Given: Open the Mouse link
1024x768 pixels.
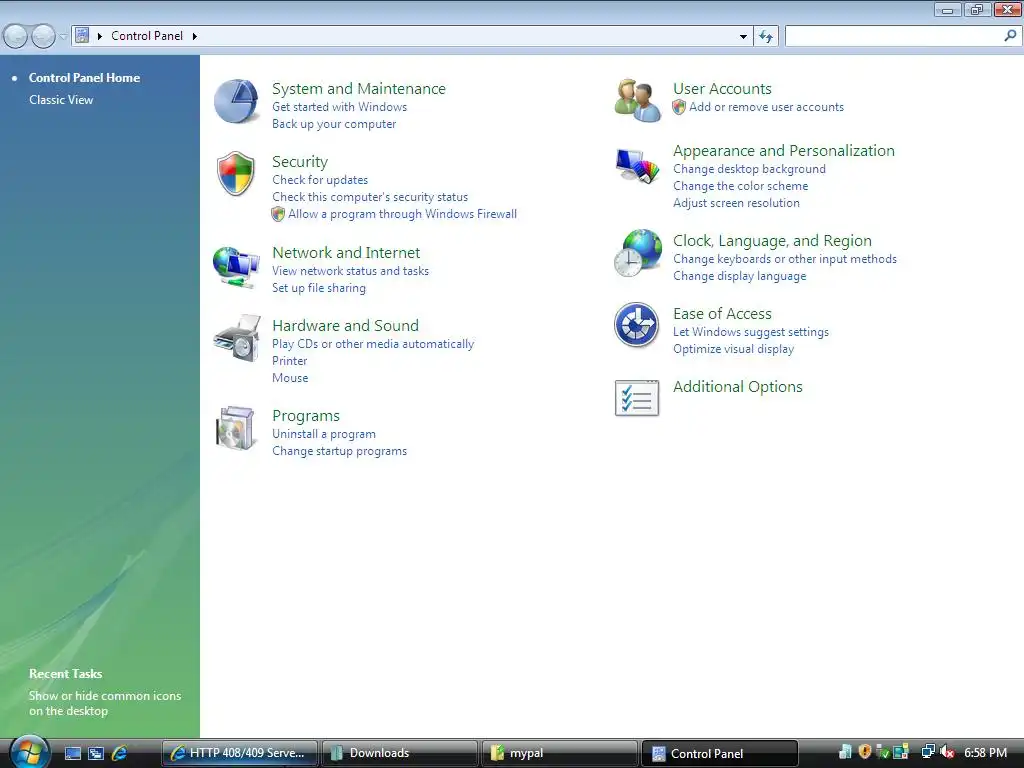Looking at the screenshot, I should pyautogui.click(x=290, y=378).
